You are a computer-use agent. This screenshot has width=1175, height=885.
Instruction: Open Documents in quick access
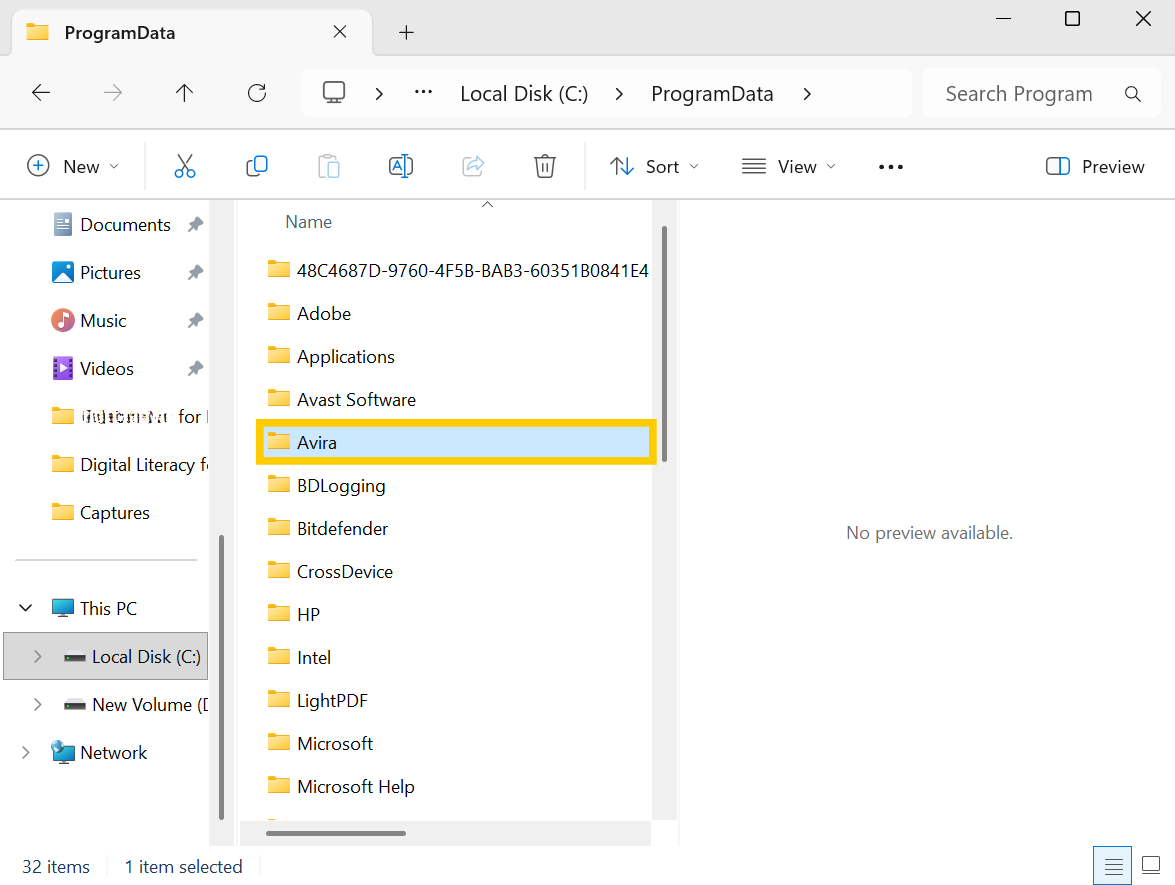125,224
